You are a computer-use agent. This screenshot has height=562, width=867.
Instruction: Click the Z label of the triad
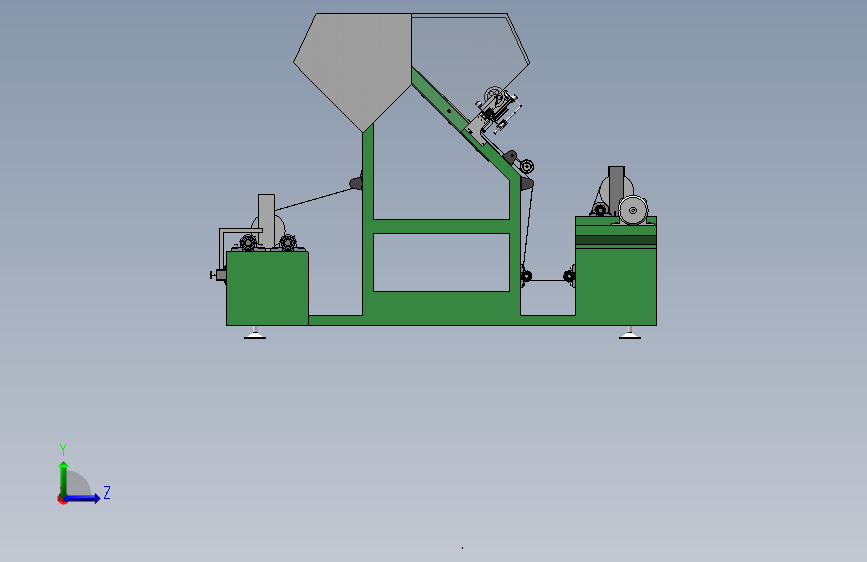click(107, 492)
